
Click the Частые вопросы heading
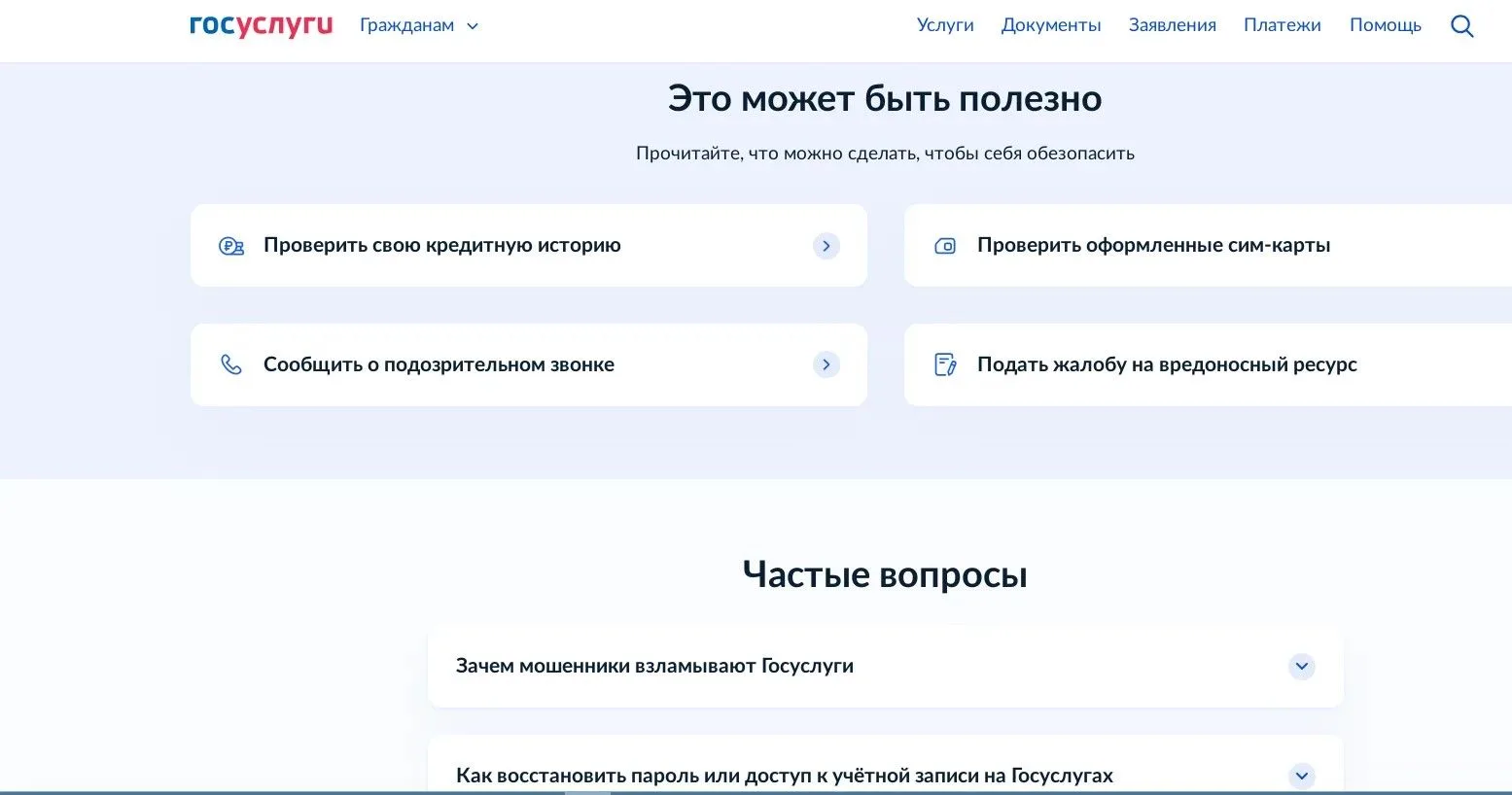point(885,574)
